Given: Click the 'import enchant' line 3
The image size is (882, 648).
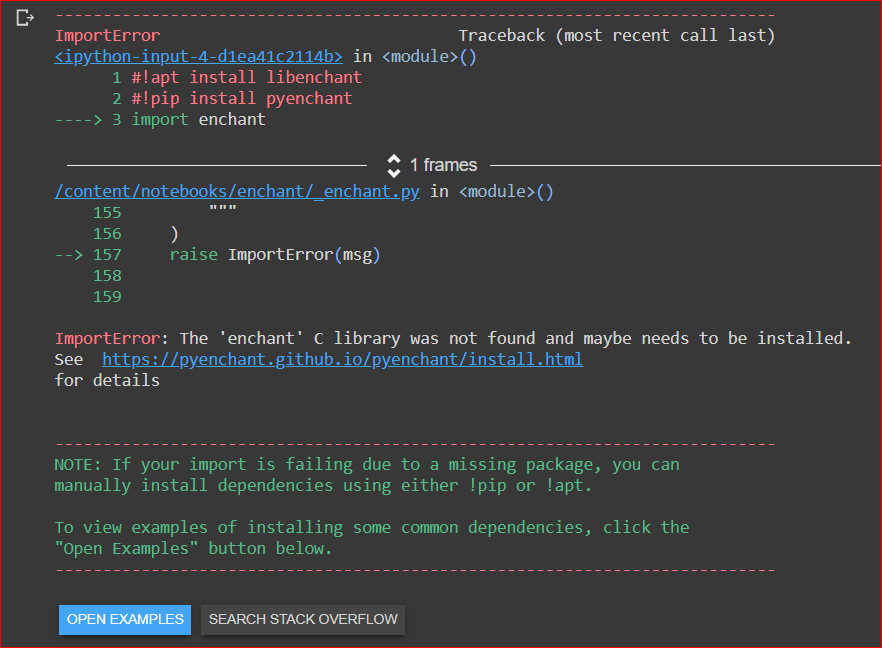Looking at the screenshot, I should click(198, 120).
